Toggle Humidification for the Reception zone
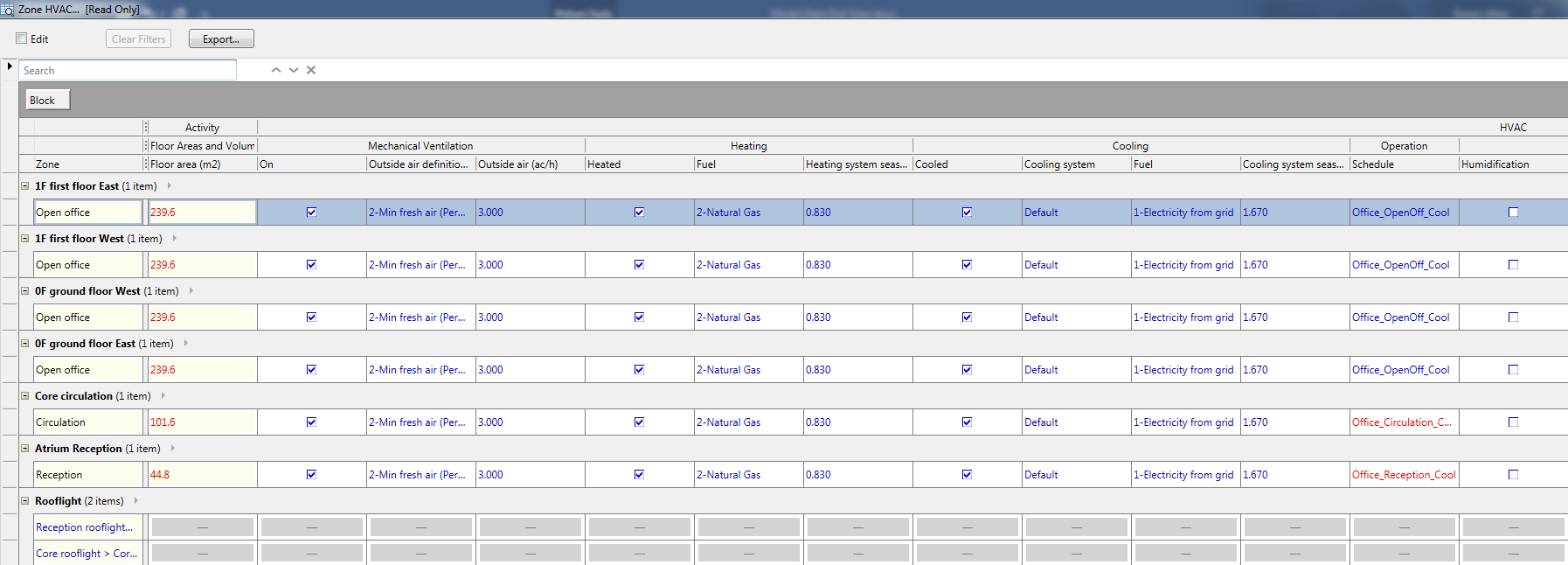1568x565 pixels. (1513, 475)
